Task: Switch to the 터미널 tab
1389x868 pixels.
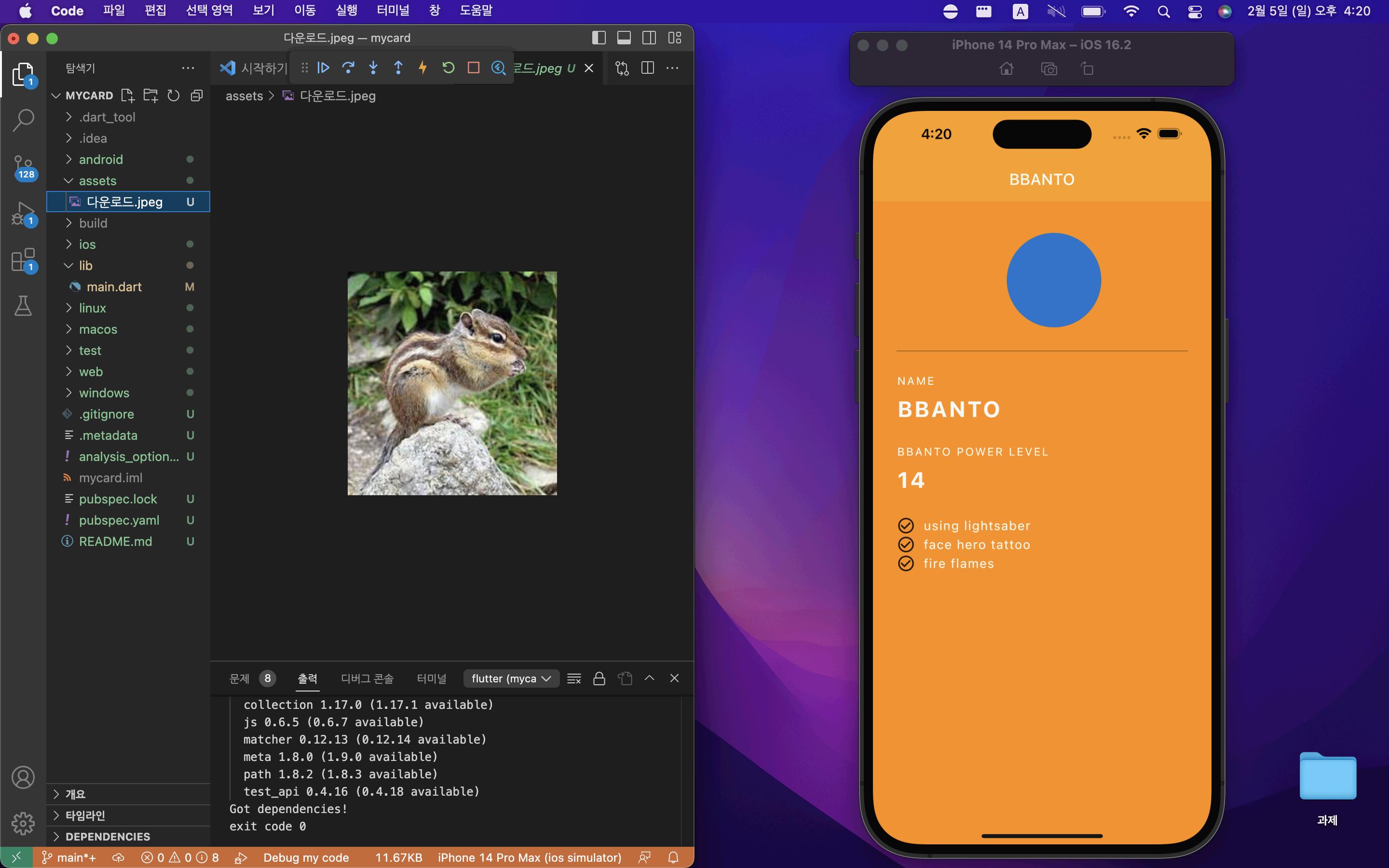Action: tap(431, 678)
